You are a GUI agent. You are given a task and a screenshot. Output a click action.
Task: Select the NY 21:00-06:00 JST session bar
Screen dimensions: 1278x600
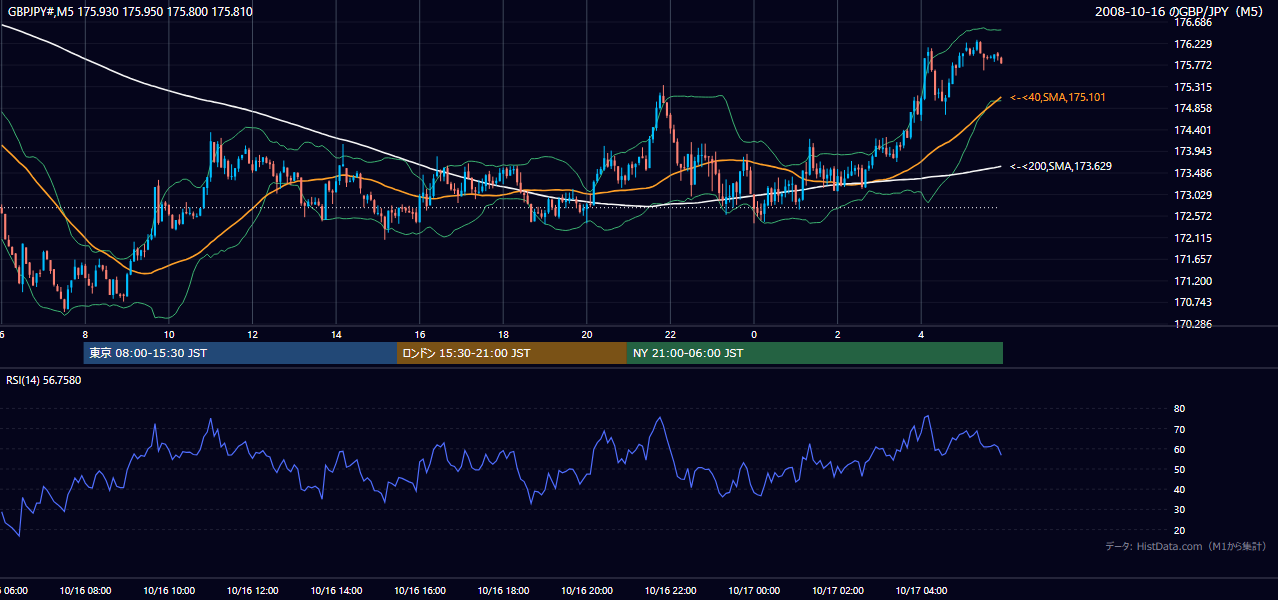pyautogui.click(x=815, y=353)
